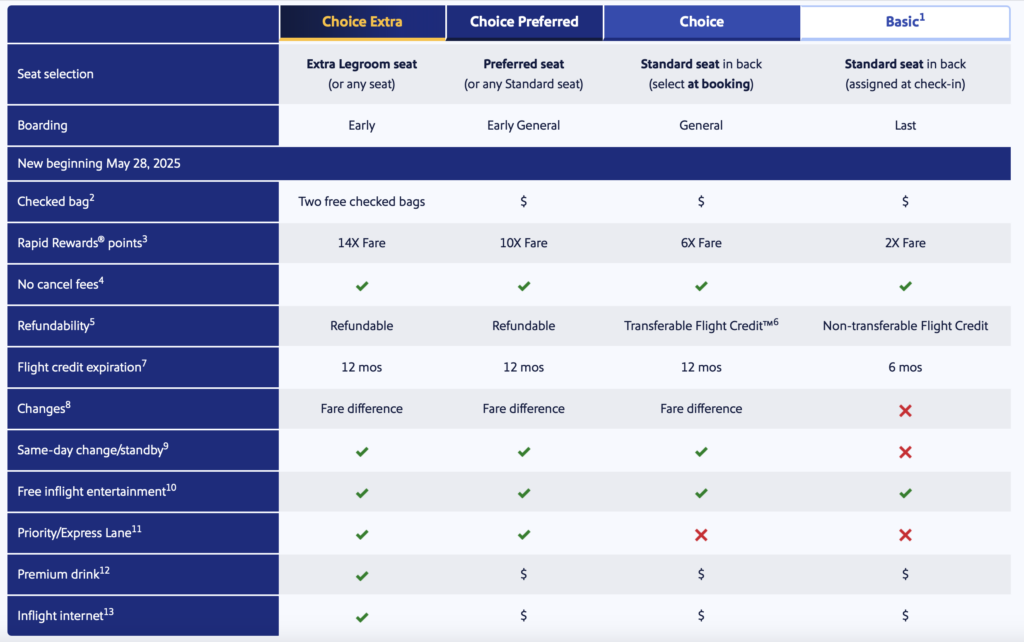Click green check for Choice Preferred Priority/Express Lane

pyautogui.click(x=524, y=534)
